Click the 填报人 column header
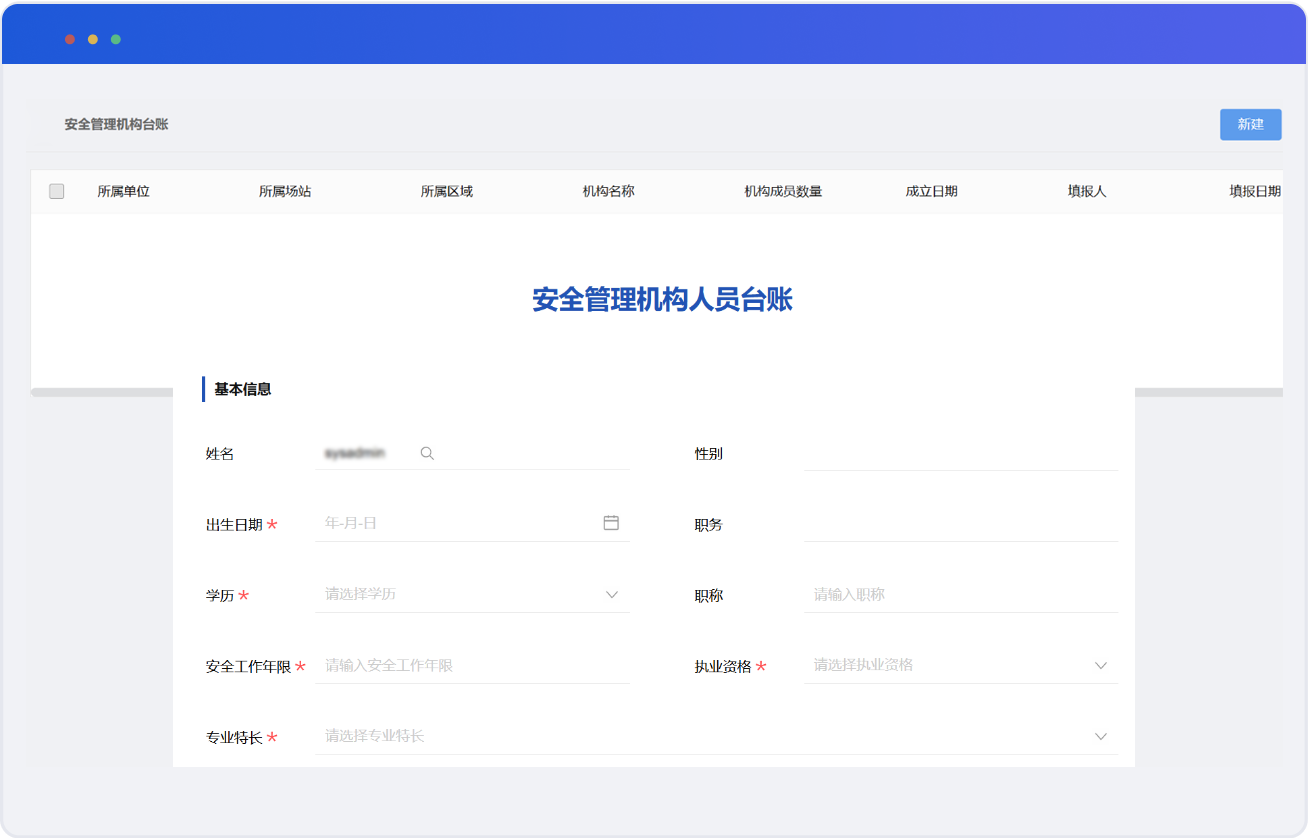The image size is (1308, 838). click(1086, 191)
